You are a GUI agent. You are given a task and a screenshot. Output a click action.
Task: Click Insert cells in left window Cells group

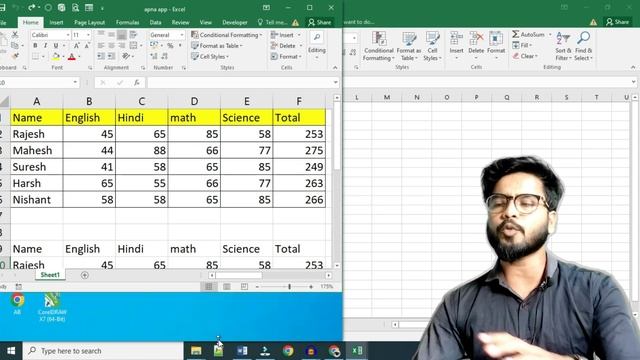tap(286, 35)
